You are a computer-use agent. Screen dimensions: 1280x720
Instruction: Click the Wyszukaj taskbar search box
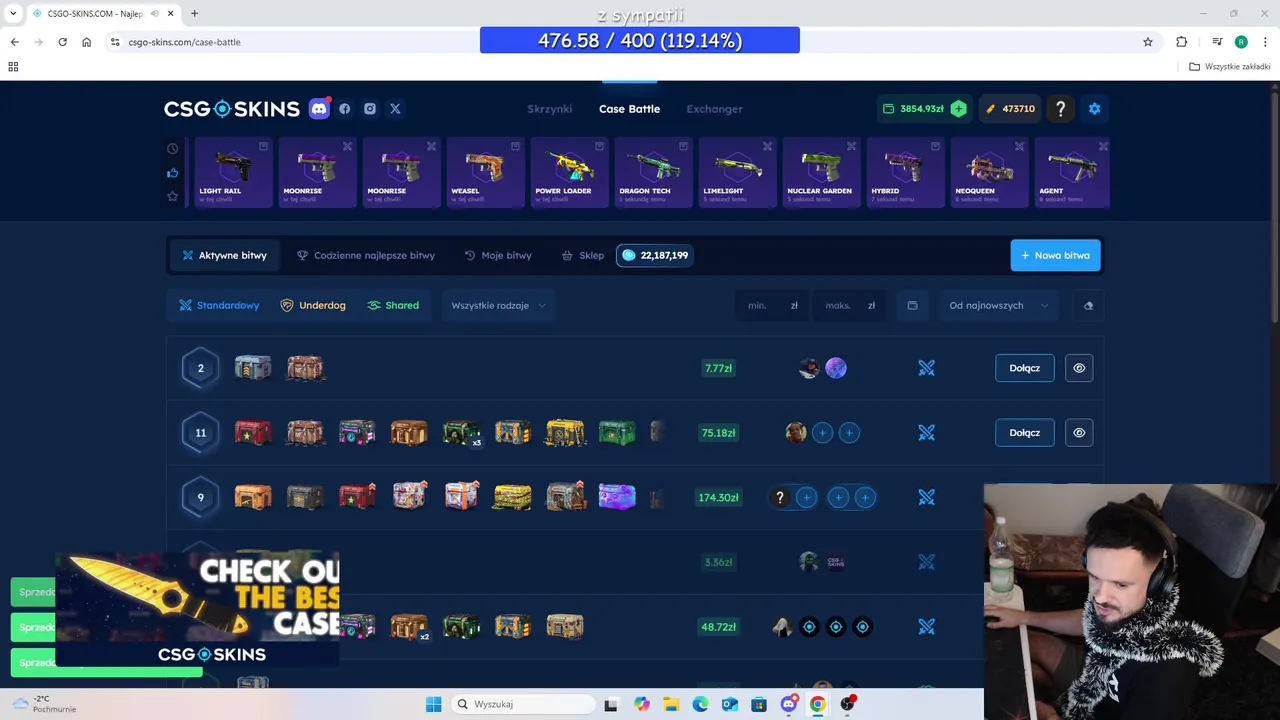(x=521, y=704)
